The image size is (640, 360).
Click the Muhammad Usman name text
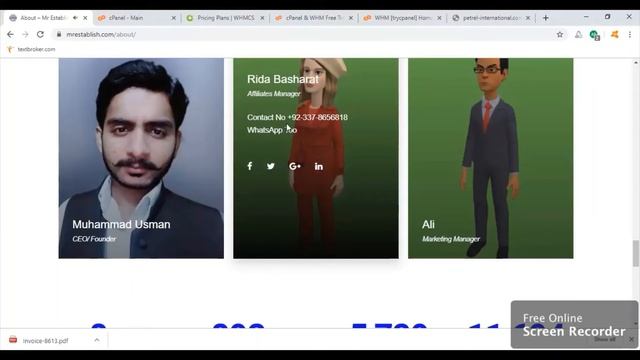(121, 224)
